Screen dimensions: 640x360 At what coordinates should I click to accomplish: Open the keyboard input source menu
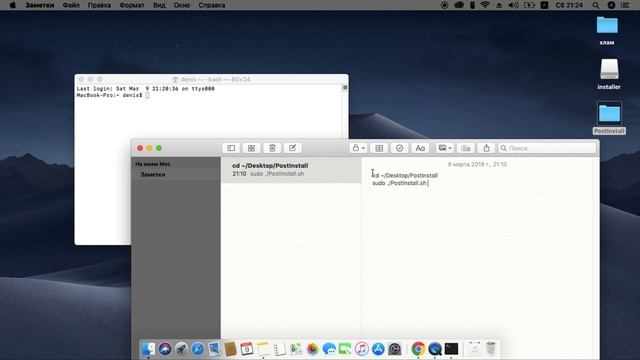[x=544, y=5]
